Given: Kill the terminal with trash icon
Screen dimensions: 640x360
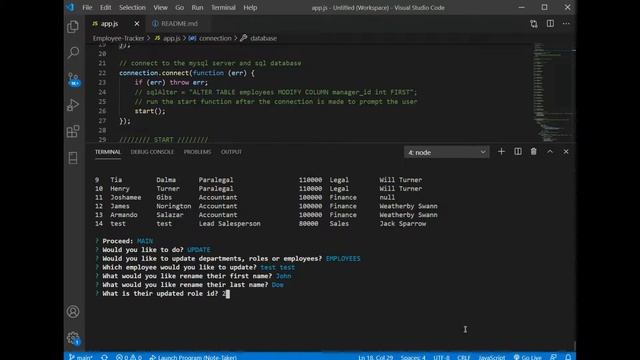Looking at the screenshot, I should click(533, 152).
